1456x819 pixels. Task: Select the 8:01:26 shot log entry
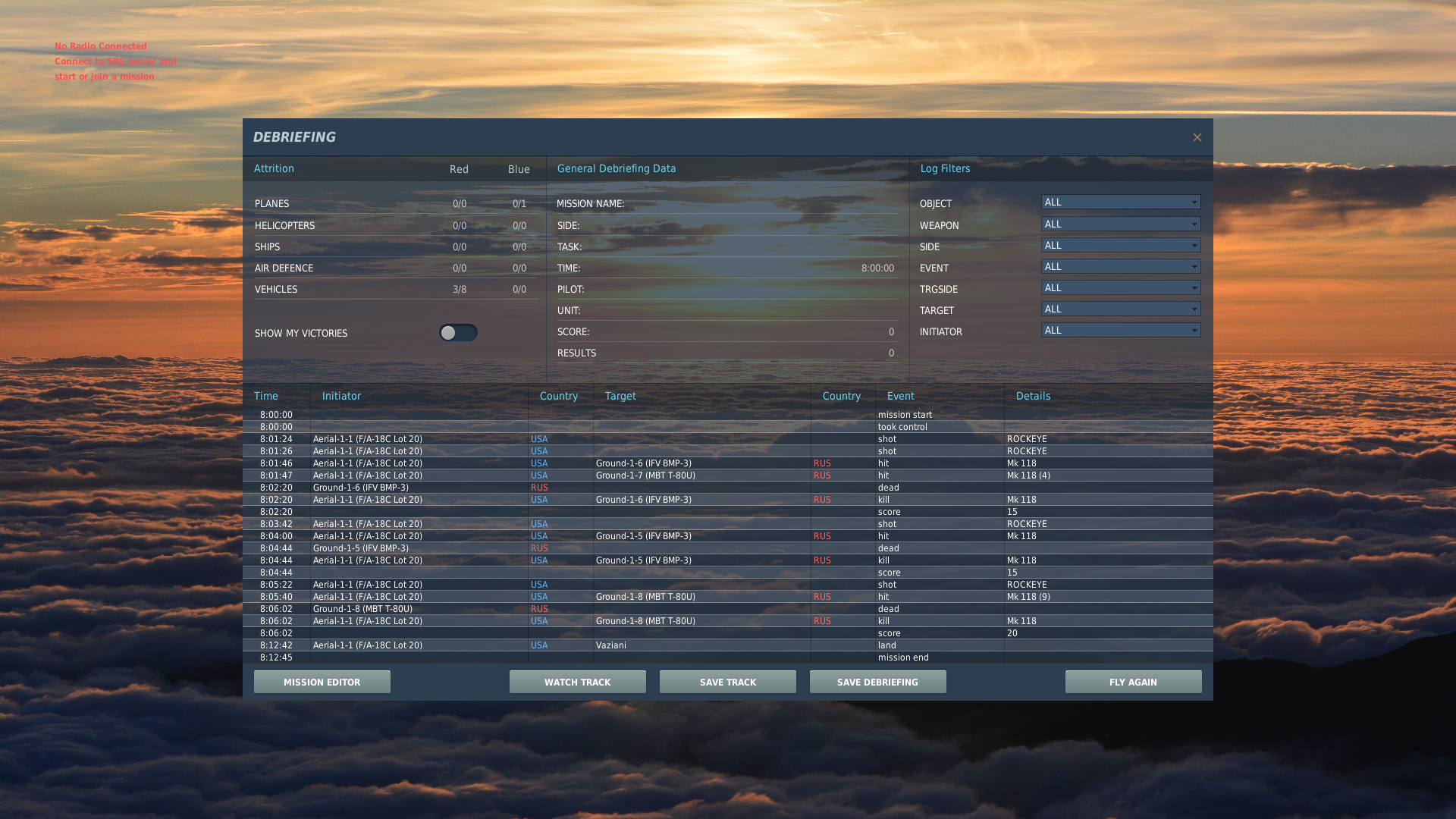coord(728,451)
